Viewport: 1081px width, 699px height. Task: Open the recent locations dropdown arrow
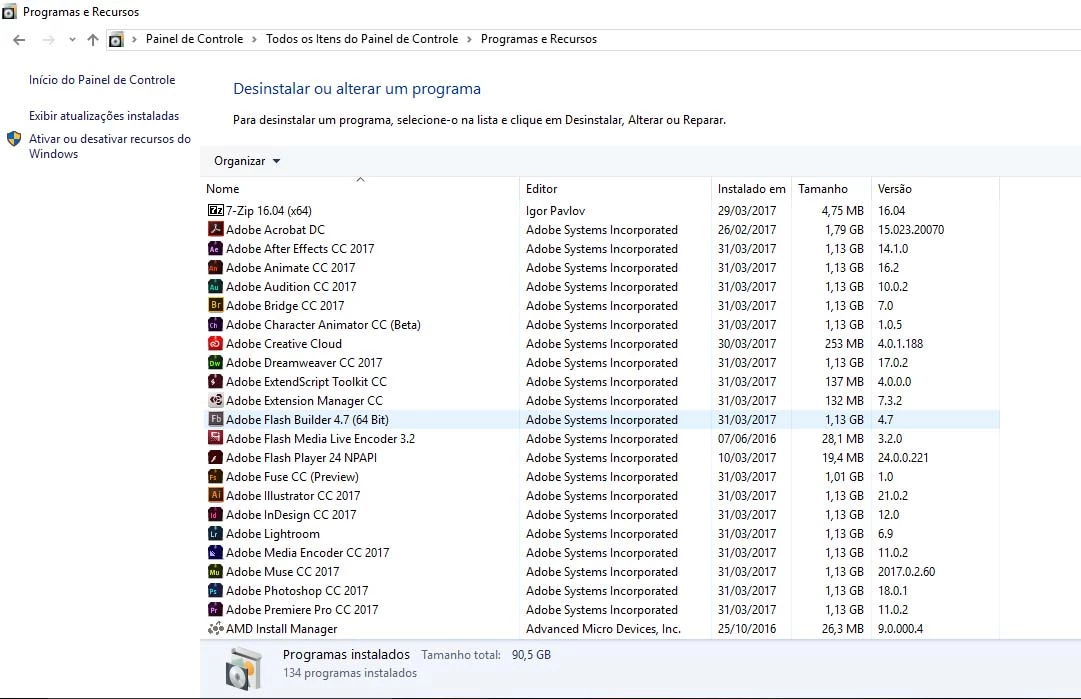click(x=72, y=40)
